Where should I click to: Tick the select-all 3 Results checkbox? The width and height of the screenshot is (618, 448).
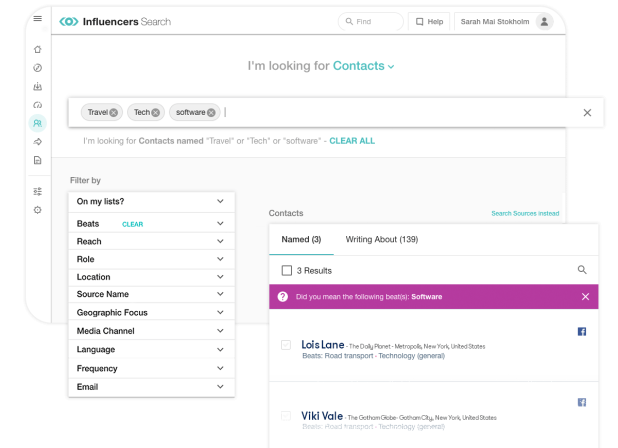(287, 270)
